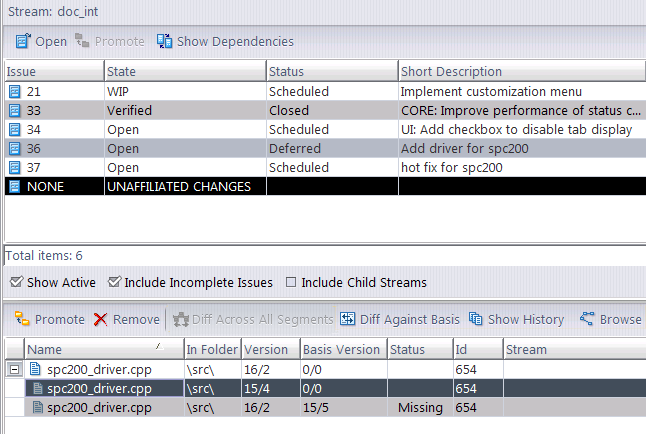Click the Short Description column header
The height and width of the screenshot is (434, 646).
tap(520, 72)
